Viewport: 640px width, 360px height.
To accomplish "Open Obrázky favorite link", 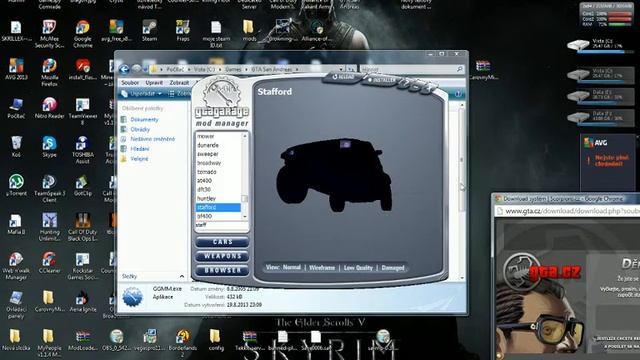I will 140,129.
